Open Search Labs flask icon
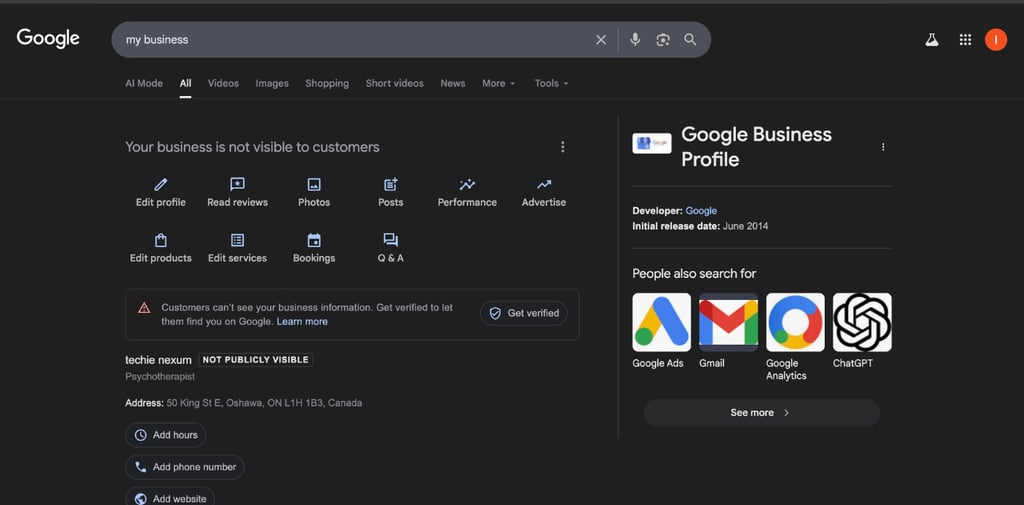Image resolution: width=1024 pixels, height=505 pixels. [932, 40]
